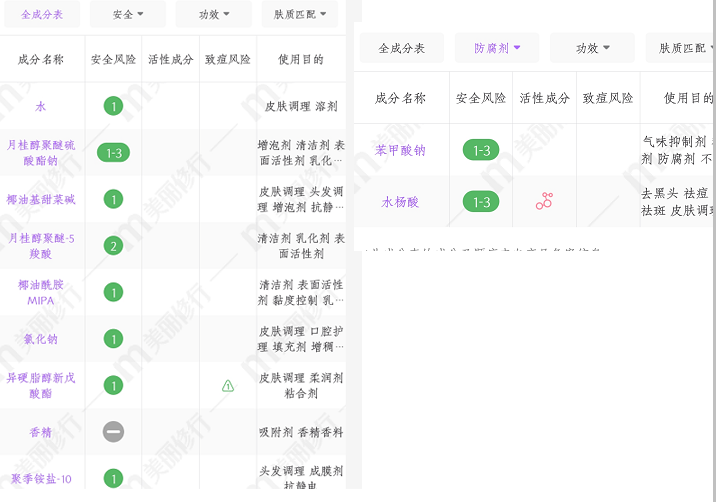This screenshot has width=716, height=502.
Task: Click gray no-data badge for 香精
Action: (x=113, y=432)
